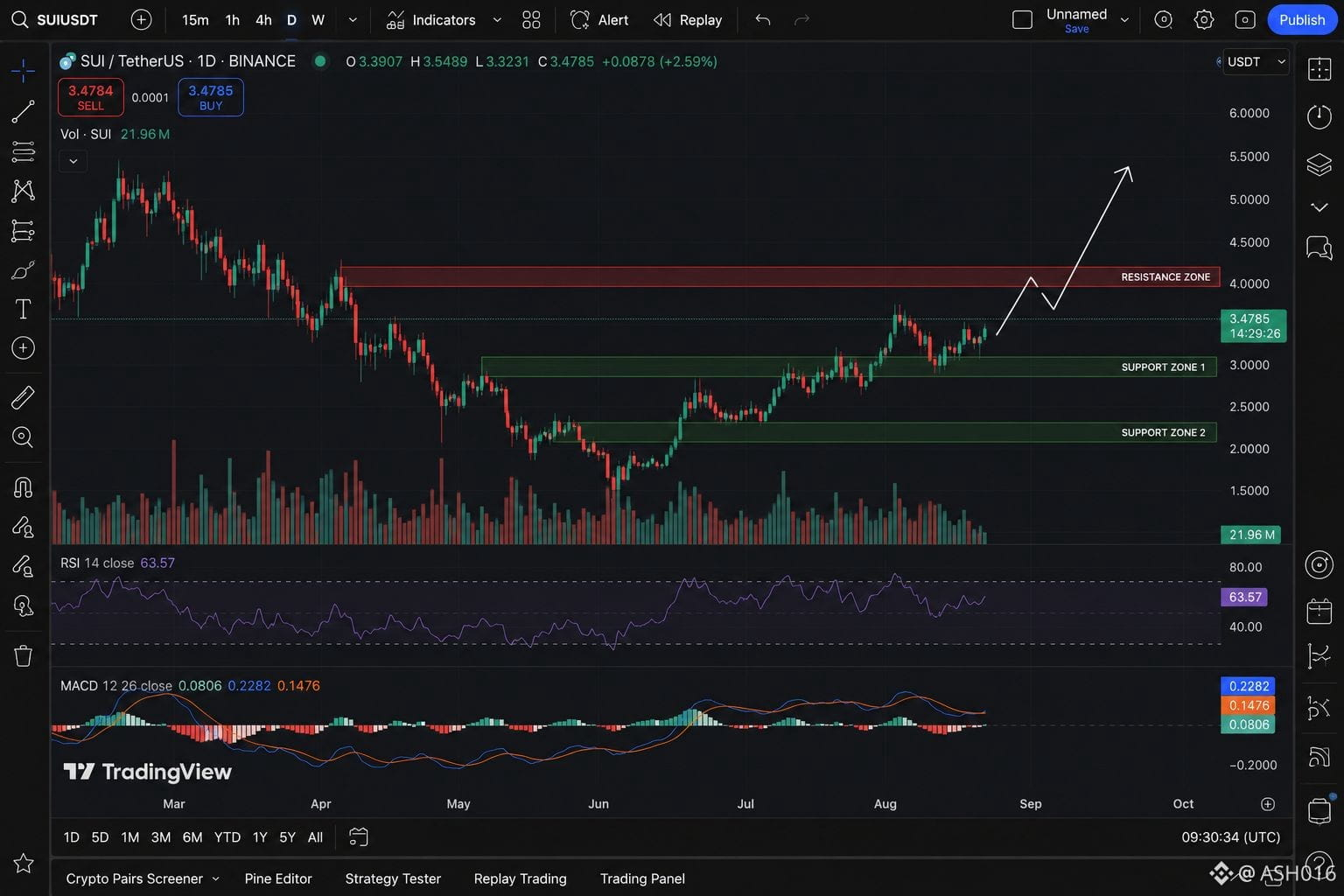Select the ruler measure tool
Screen dimensions: 1344x896
pos(24,397)
